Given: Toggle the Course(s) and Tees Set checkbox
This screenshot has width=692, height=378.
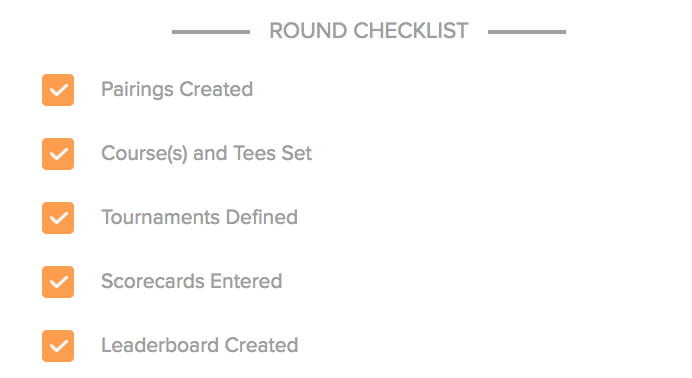Looking at the screenshot, I should point(58,154).
